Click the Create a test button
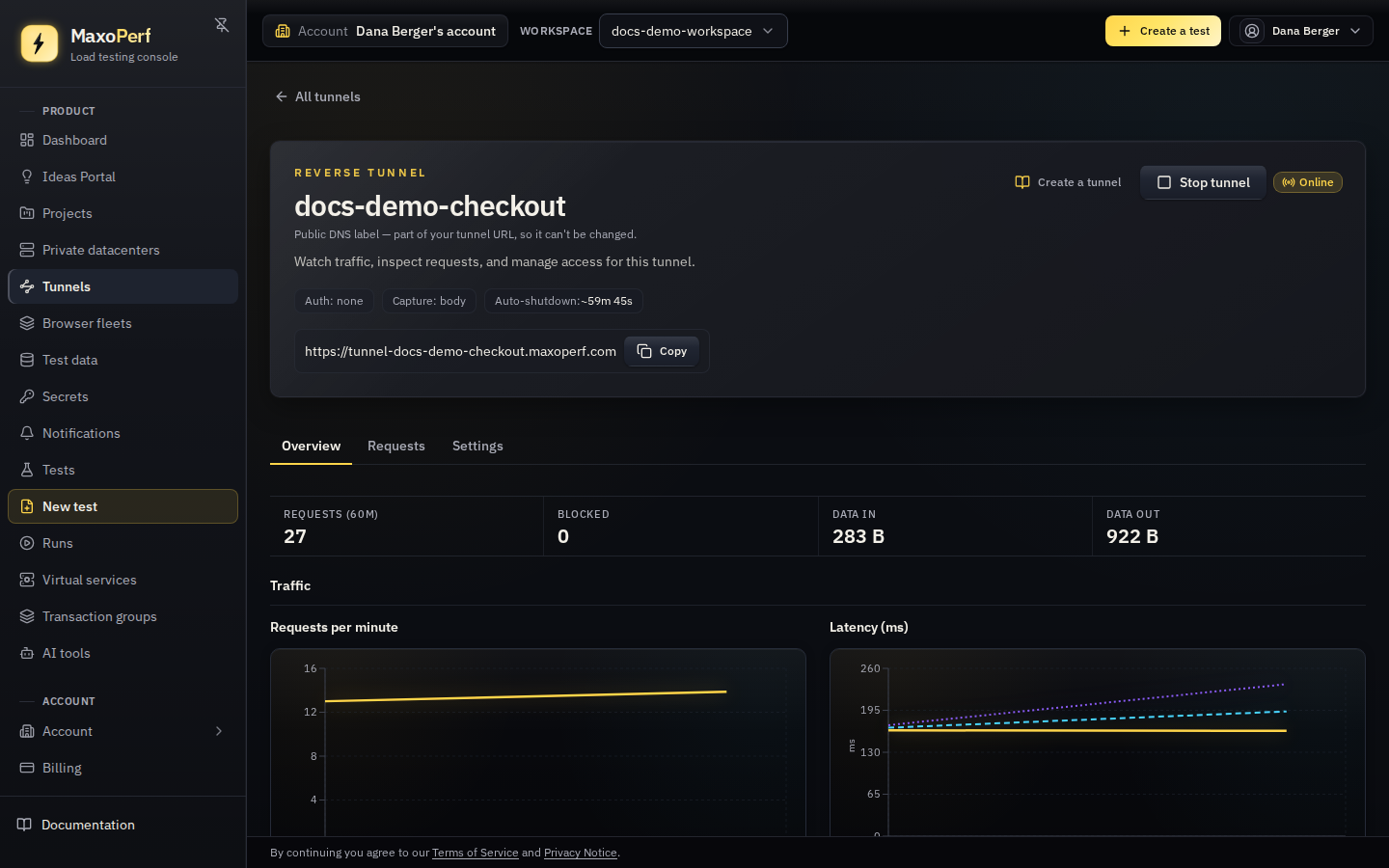This screenshot has width=1389, height=868. (x=1163, y=31)
